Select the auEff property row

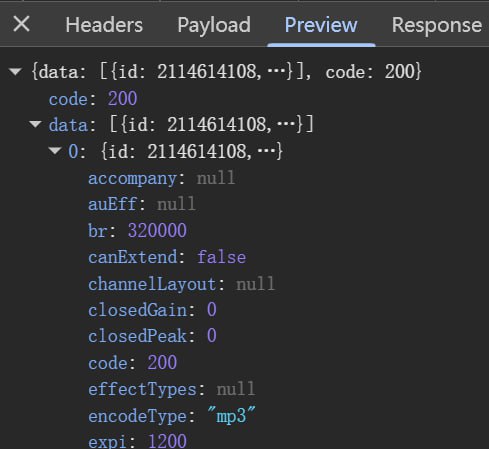142,204
